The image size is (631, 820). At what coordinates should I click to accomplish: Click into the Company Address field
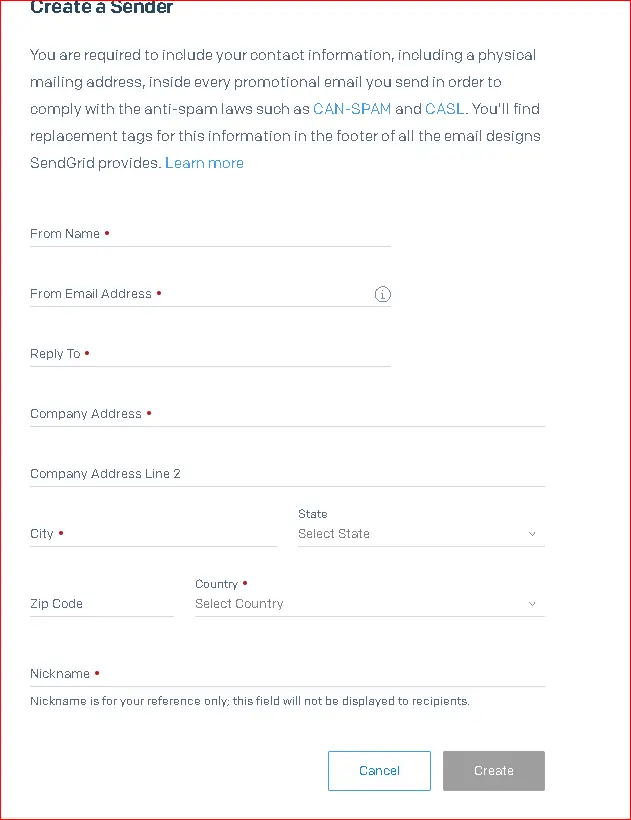[287, 414]
